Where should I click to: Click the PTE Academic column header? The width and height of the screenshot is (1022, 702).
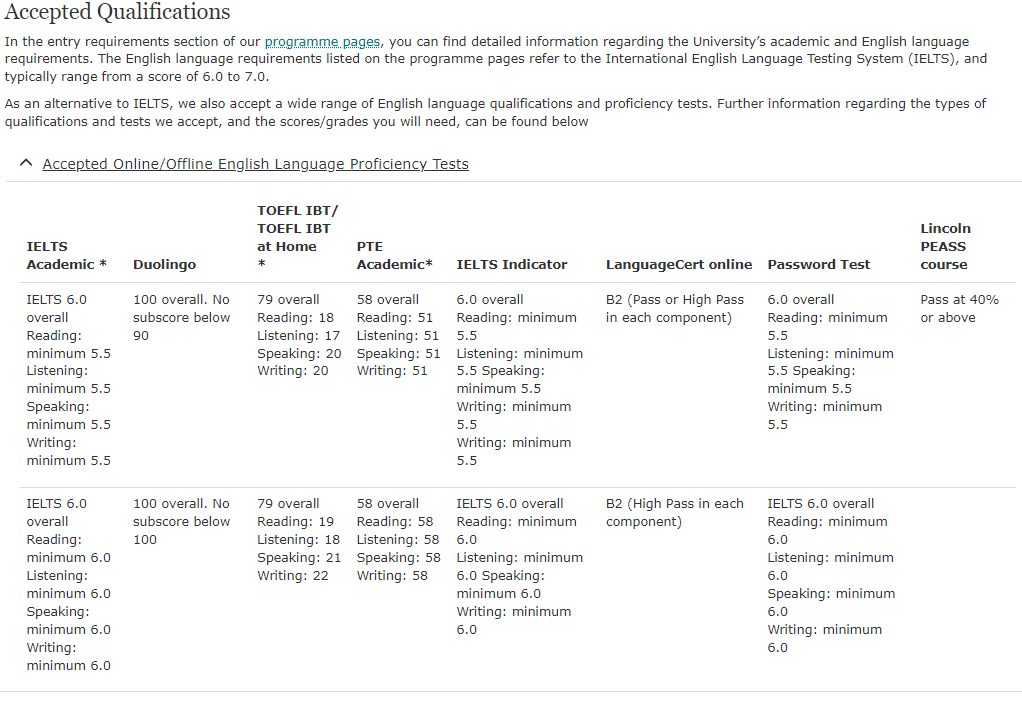[394, 255]
